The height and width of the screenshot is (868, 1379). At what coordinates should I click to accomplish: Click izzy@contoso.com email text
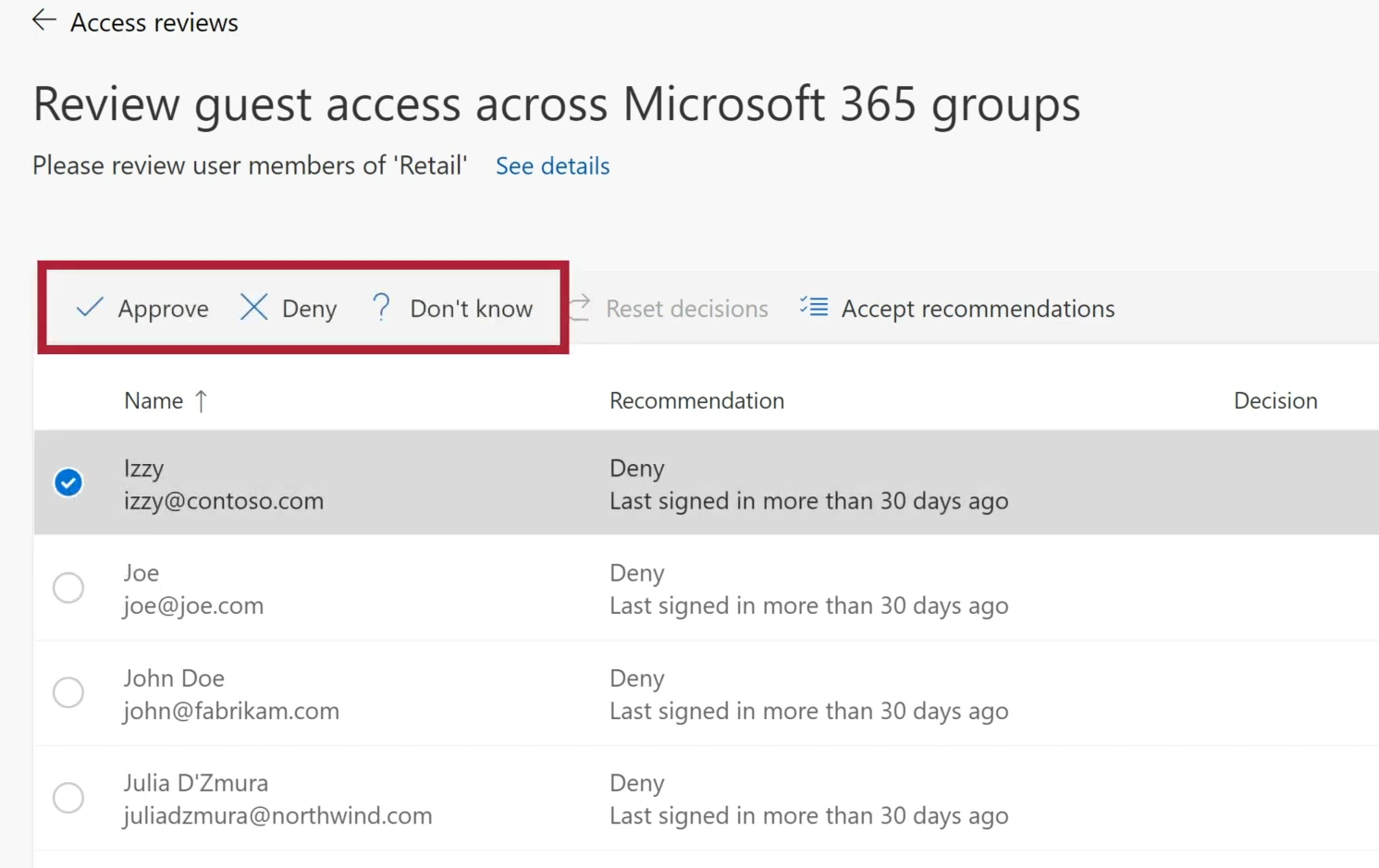click(224, 501)
